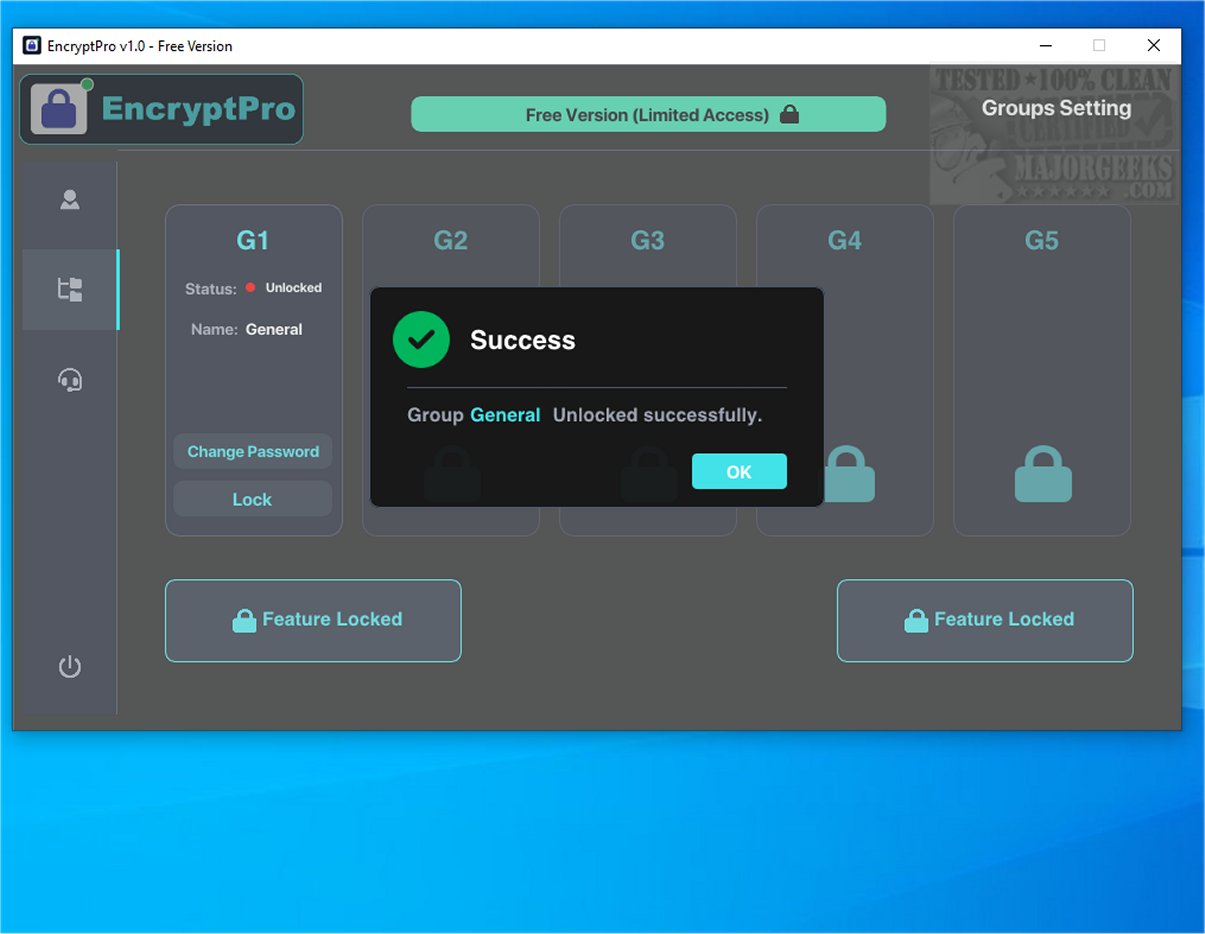Click the EncryptPro padlock logo
Viewport: 1205px width, 934px height.
pyautogui.click(x=58, y=109)
